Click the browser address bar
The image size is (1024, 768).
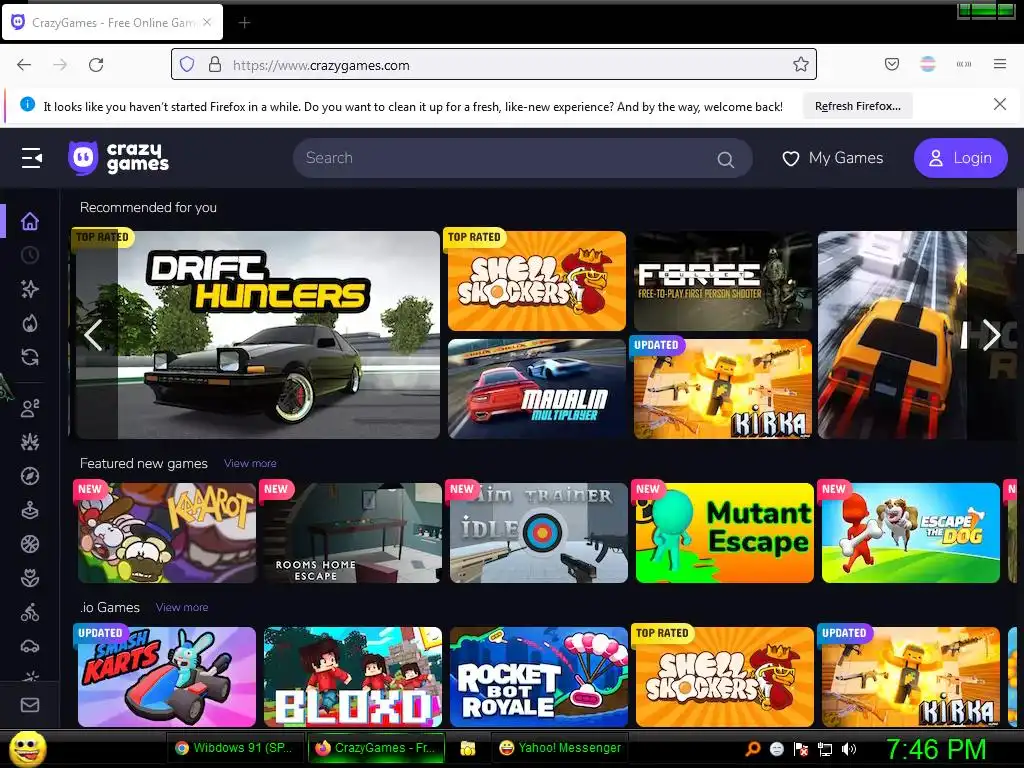point(494,64)
